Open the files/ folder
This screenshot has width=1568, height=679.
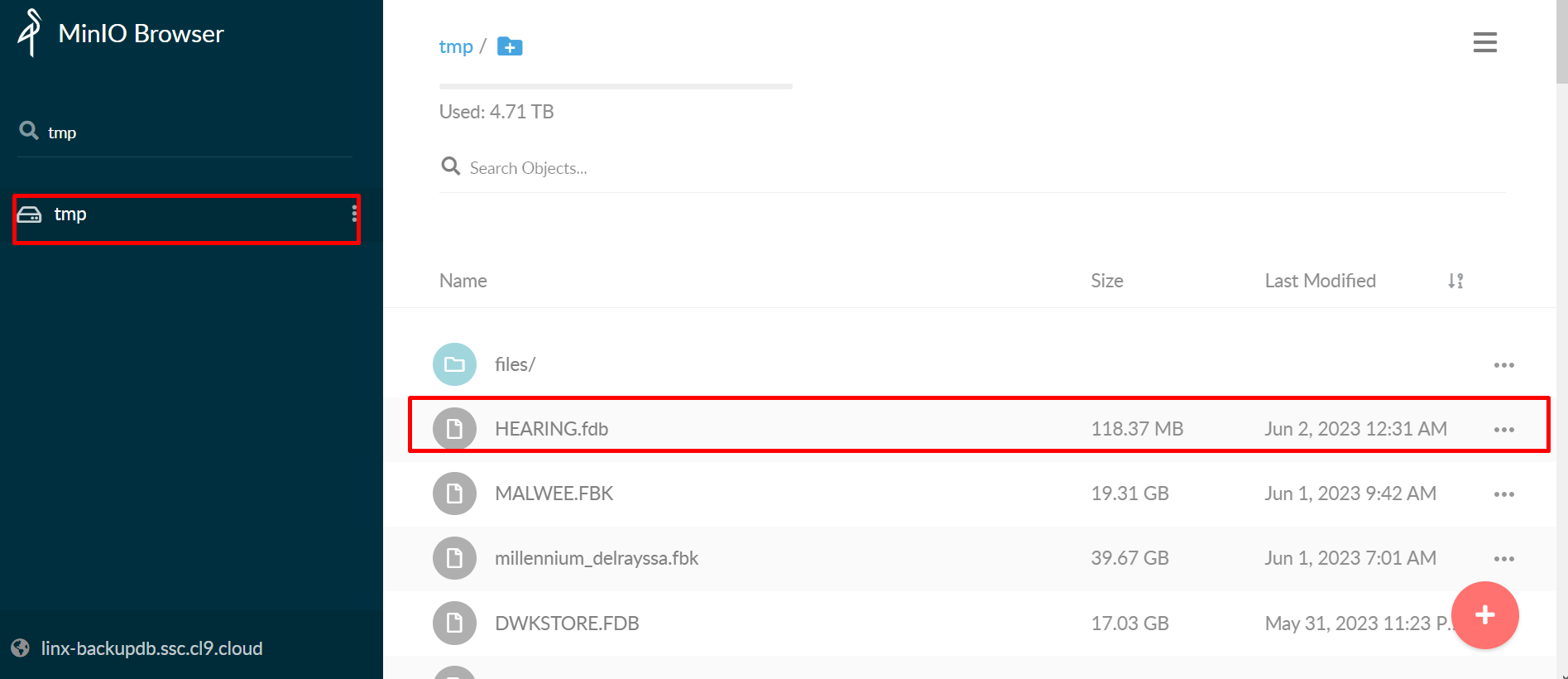[x=515, y=364]
